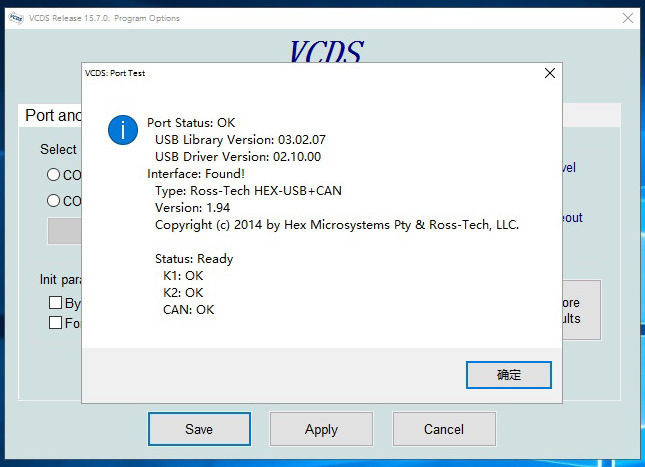Click the 确定 button in Port Test dialog
645x467 pixels.
pos(508,375)
